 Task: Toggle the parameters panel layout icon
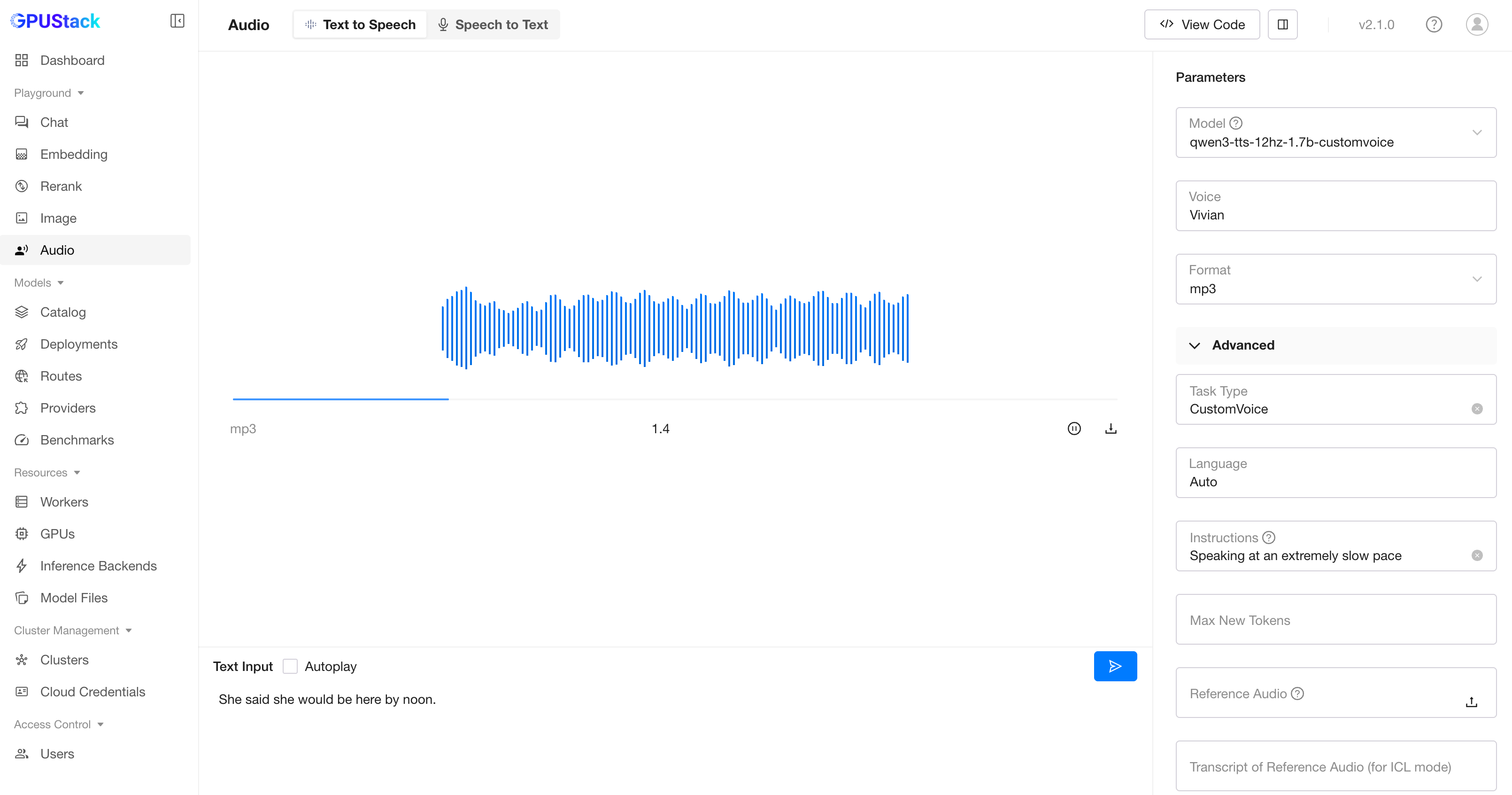(x=1282, y=24)
